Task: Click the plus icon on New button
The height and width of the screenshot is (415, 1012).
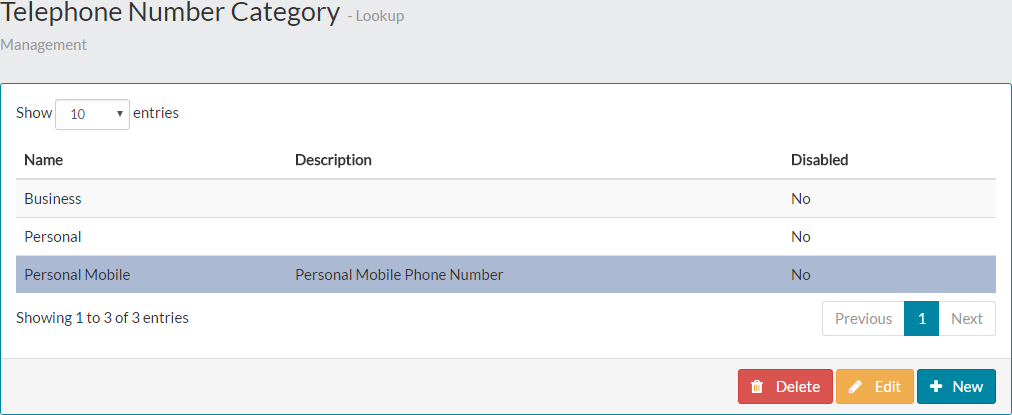Action: [936, 387]
